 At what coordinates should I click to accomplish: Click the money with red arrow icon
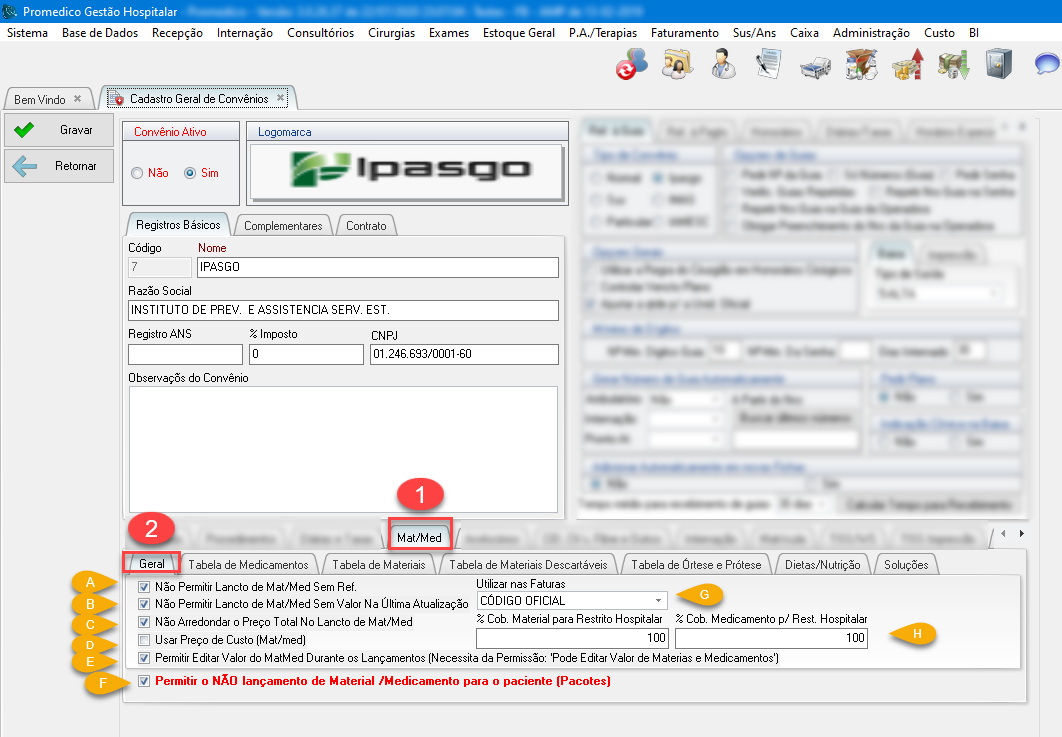tap(906, 65)
